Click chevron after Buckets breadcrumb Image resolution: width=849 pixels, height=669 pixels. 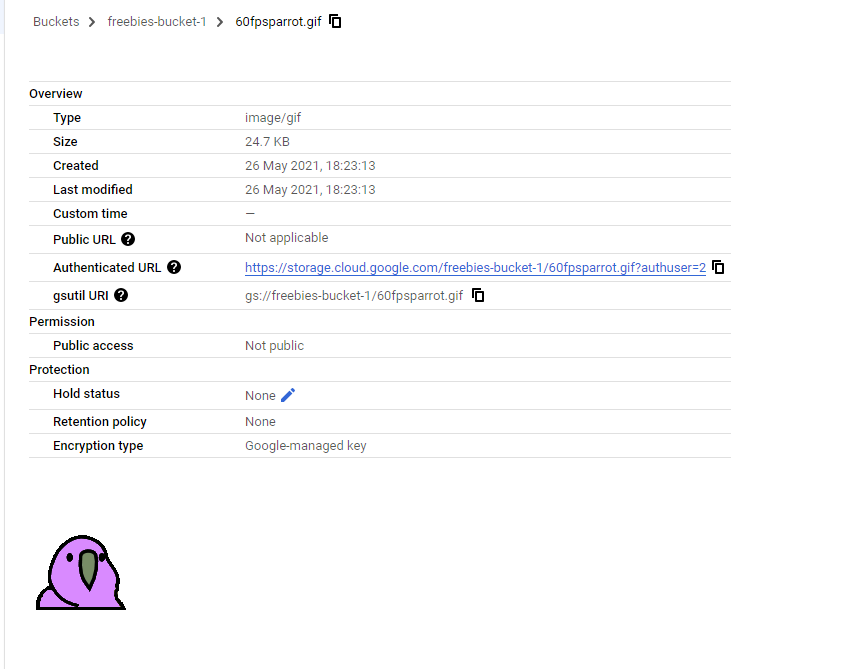(x=93, y=22)
